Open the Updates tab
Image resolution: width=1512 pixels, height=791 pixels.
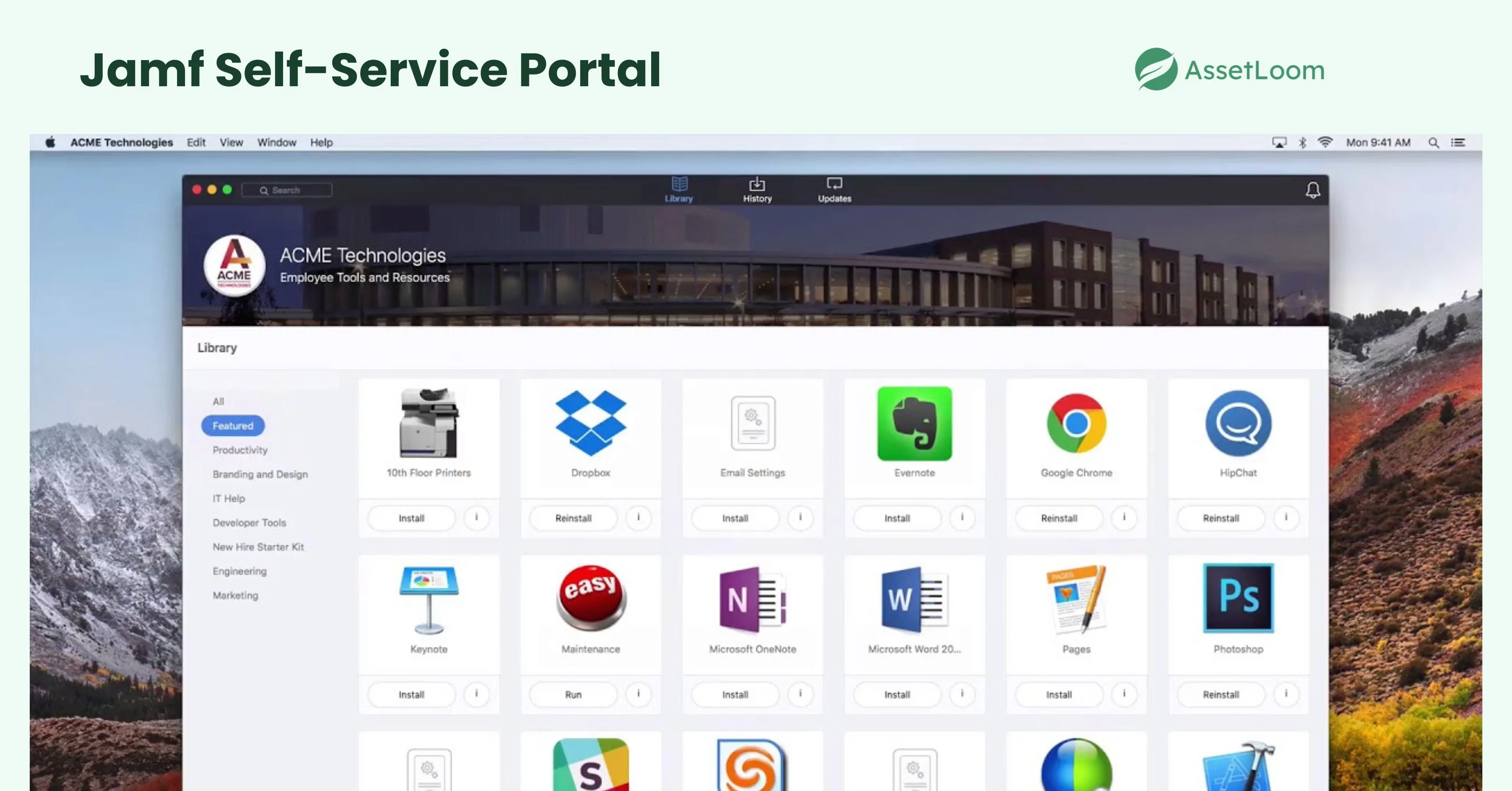[834, 190]
